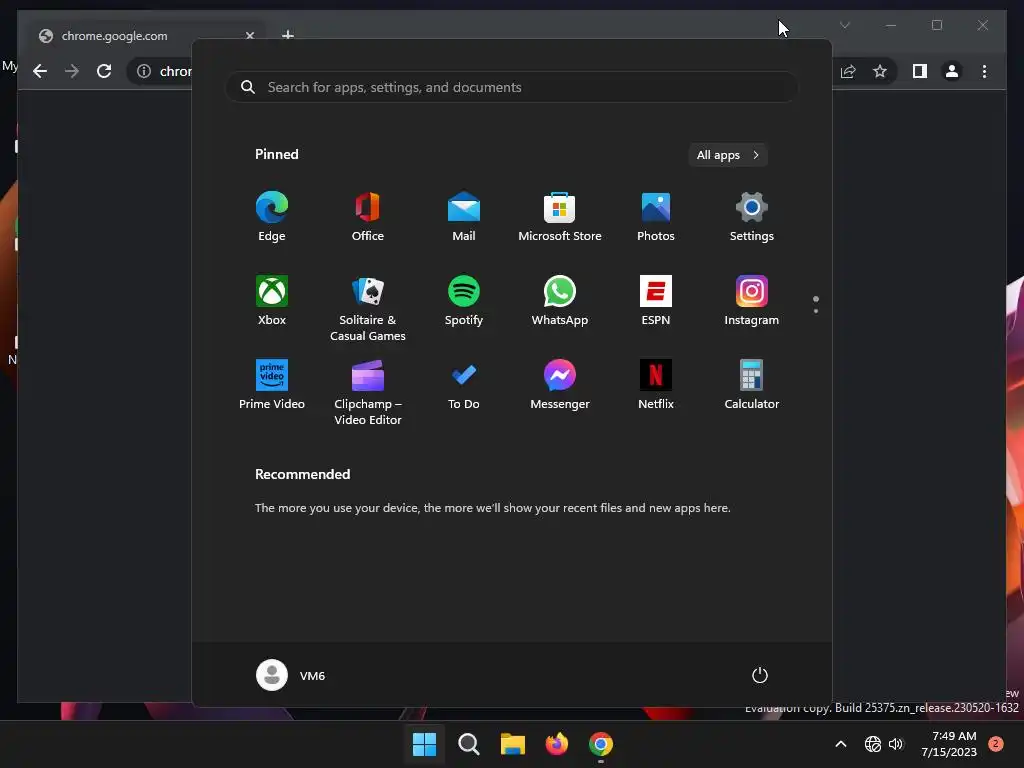Viewport: 1024px width, 768px height.
Task: Open Solitaire & Casual Games
Action: click(368, 308)
